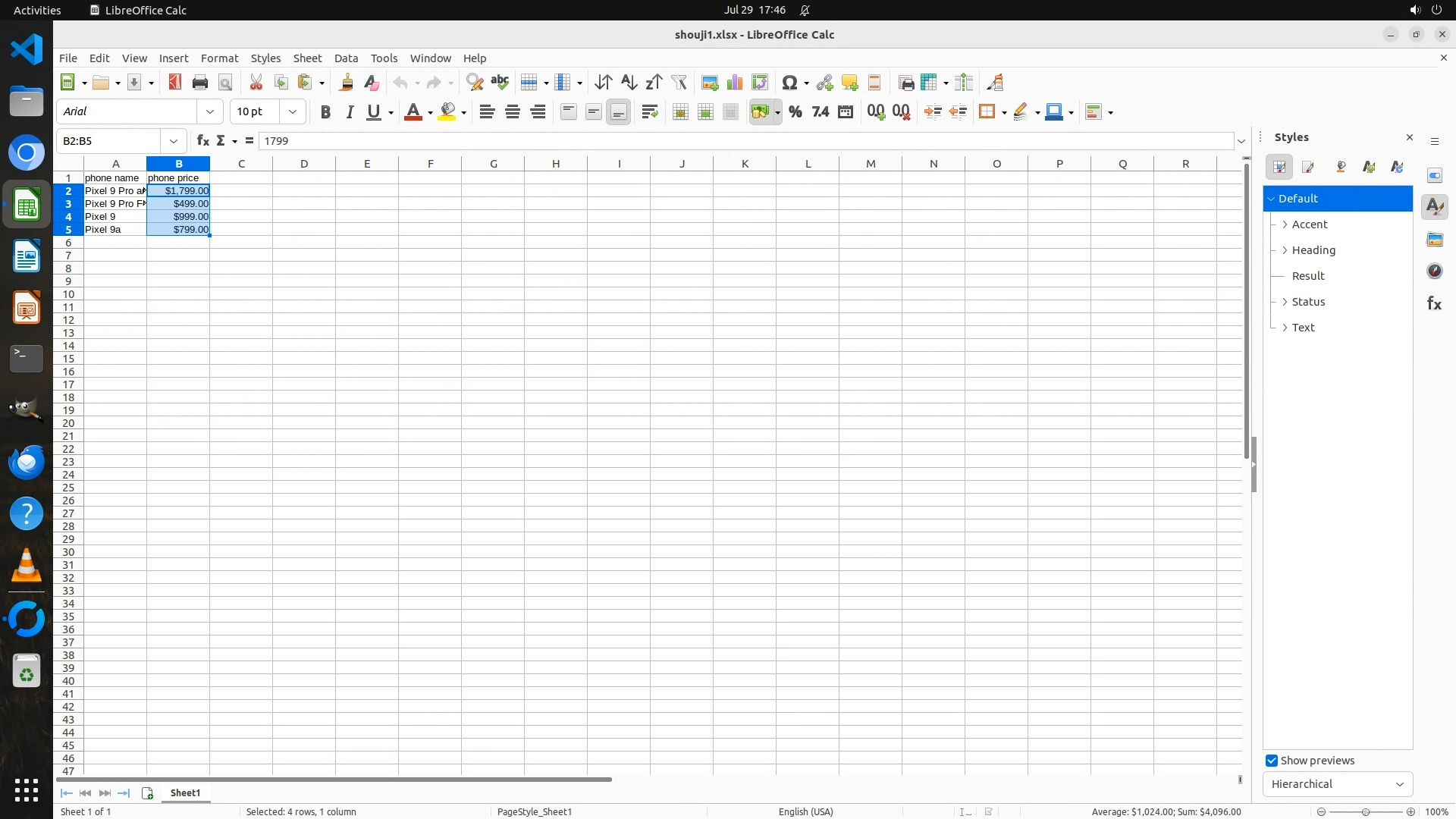Click Sort Ascending icon
Screen dimensions: 1456x819
[629, 83]
